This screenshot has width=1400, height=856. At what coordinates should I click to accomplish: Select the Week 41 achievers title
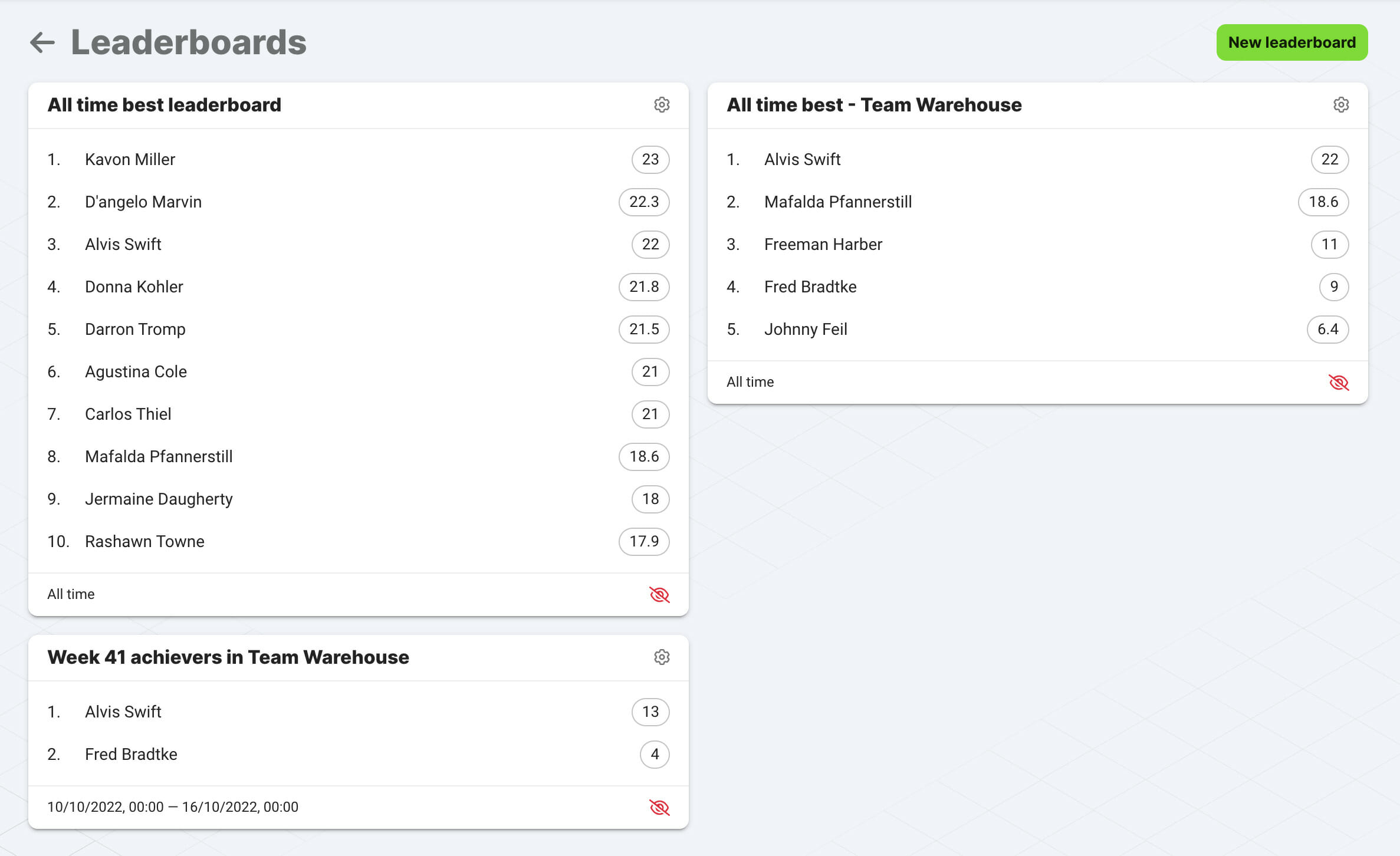[228, 657]
